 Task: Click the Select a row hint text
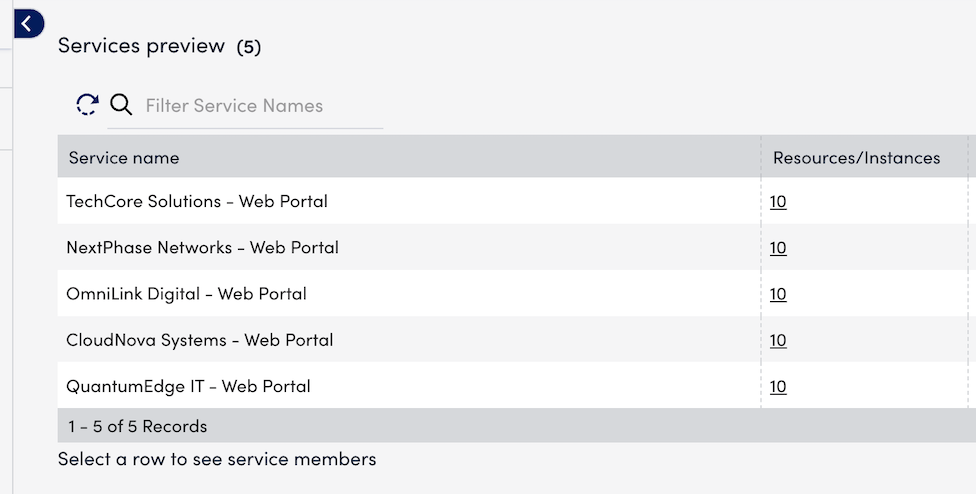[x=217, y=460]
